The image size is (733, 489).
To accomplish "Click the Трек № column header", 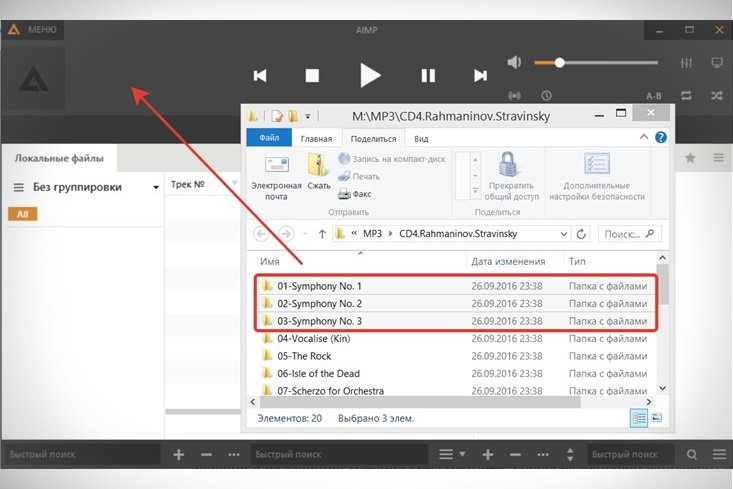I will click(187, 184).
